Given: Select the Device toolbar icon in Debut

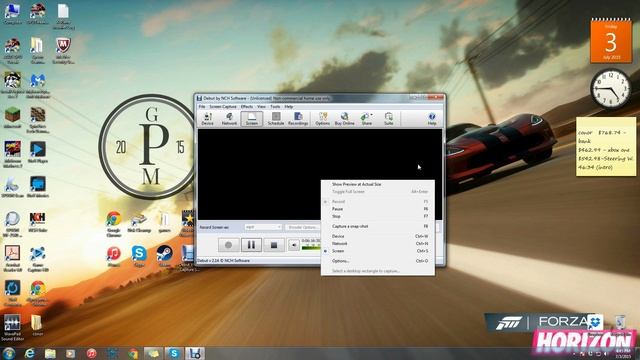Looking at the screenshot, I should tap(207, 119).
